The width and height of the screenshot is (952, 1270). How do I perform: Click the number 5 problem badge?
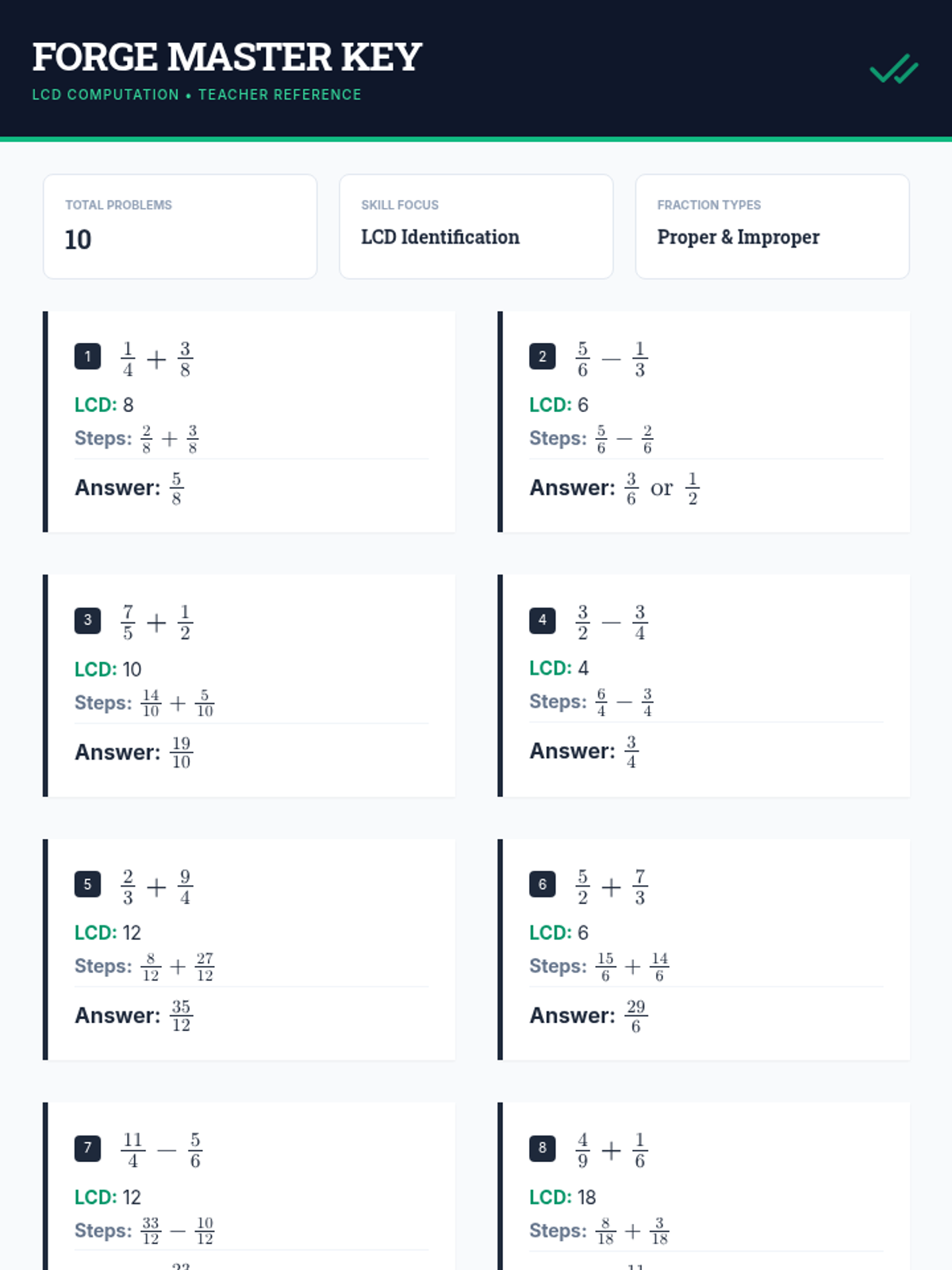pyautogui.click(x=87, y=884)
